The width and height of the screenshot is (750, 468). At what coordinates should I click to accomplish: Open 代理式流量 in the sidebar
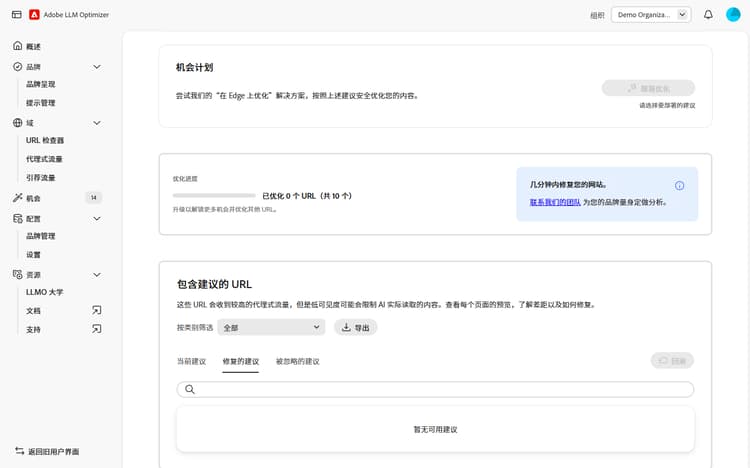pos(44,159)
